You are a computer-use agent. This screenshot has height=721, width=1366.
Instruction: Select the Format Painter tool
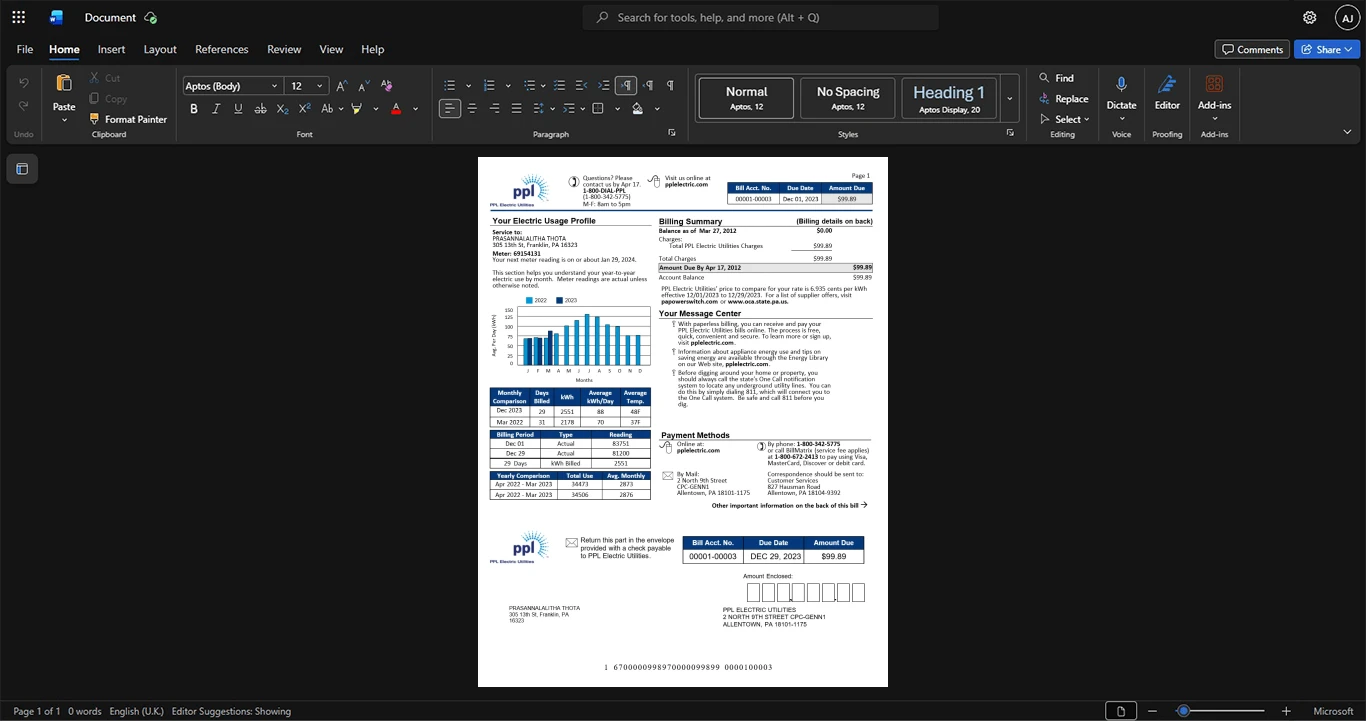[128, 119]
